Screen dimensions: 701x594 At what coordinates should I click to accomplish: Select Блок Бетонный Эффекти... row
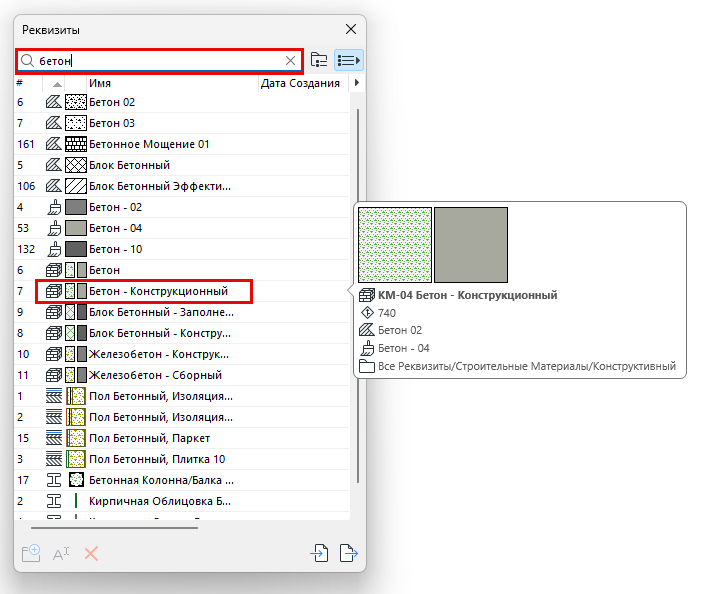click(x=182, y=186)
